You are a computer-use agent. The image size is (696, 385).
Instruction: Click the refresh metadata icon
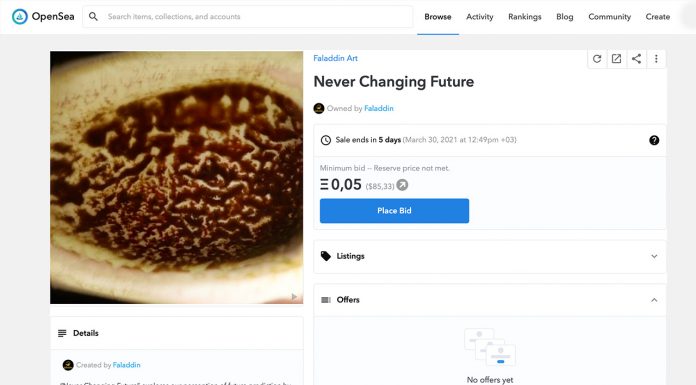597,59
